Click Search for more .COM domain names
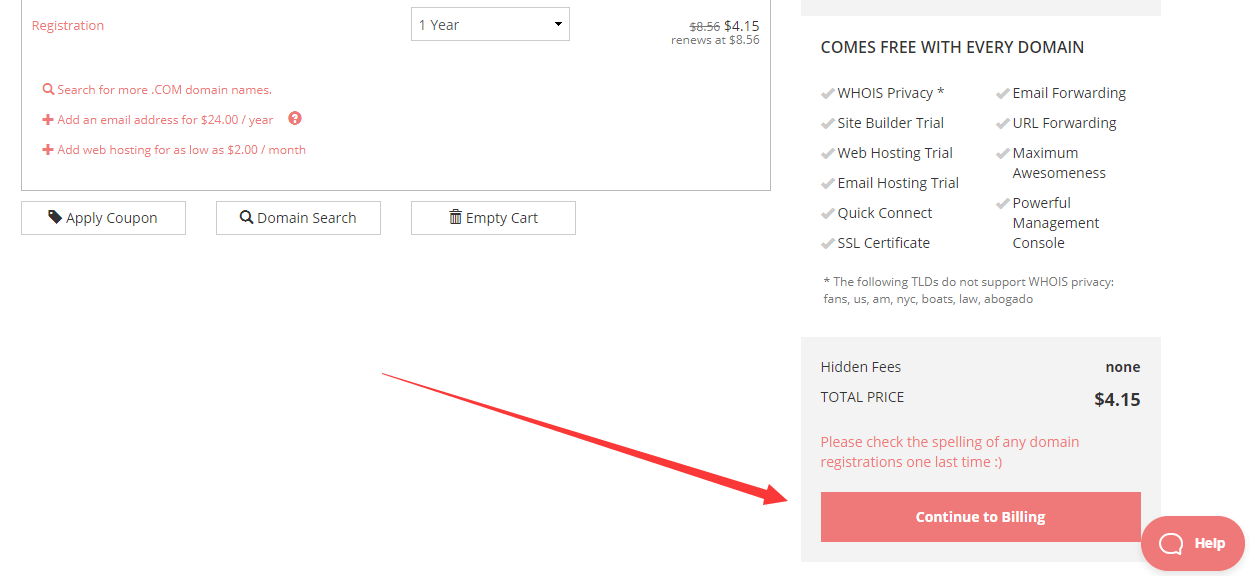The height and width of the screenshot is (576, 1258). coord(164,90)
